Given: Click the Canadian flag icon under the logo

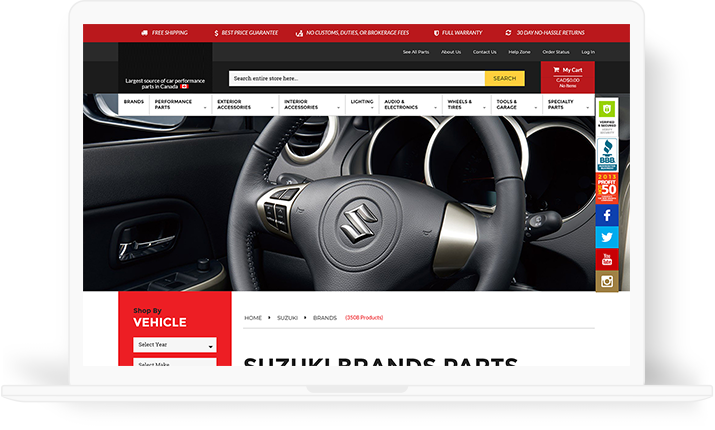Looking at the screenshot, I should tap(184, 86).
